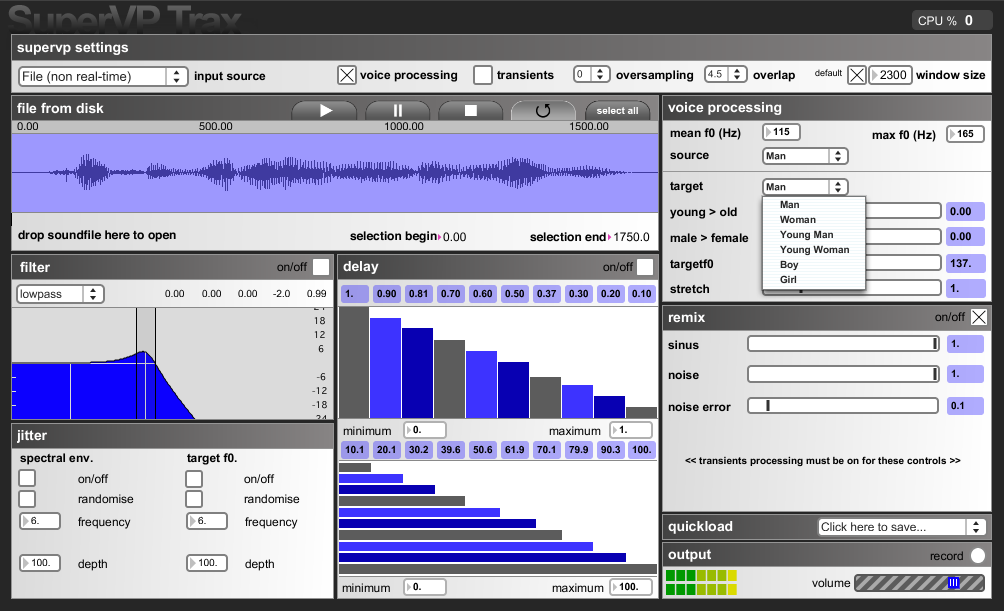
Task: Toggle the filter on/off checkbox
Action: click(321, 267)
